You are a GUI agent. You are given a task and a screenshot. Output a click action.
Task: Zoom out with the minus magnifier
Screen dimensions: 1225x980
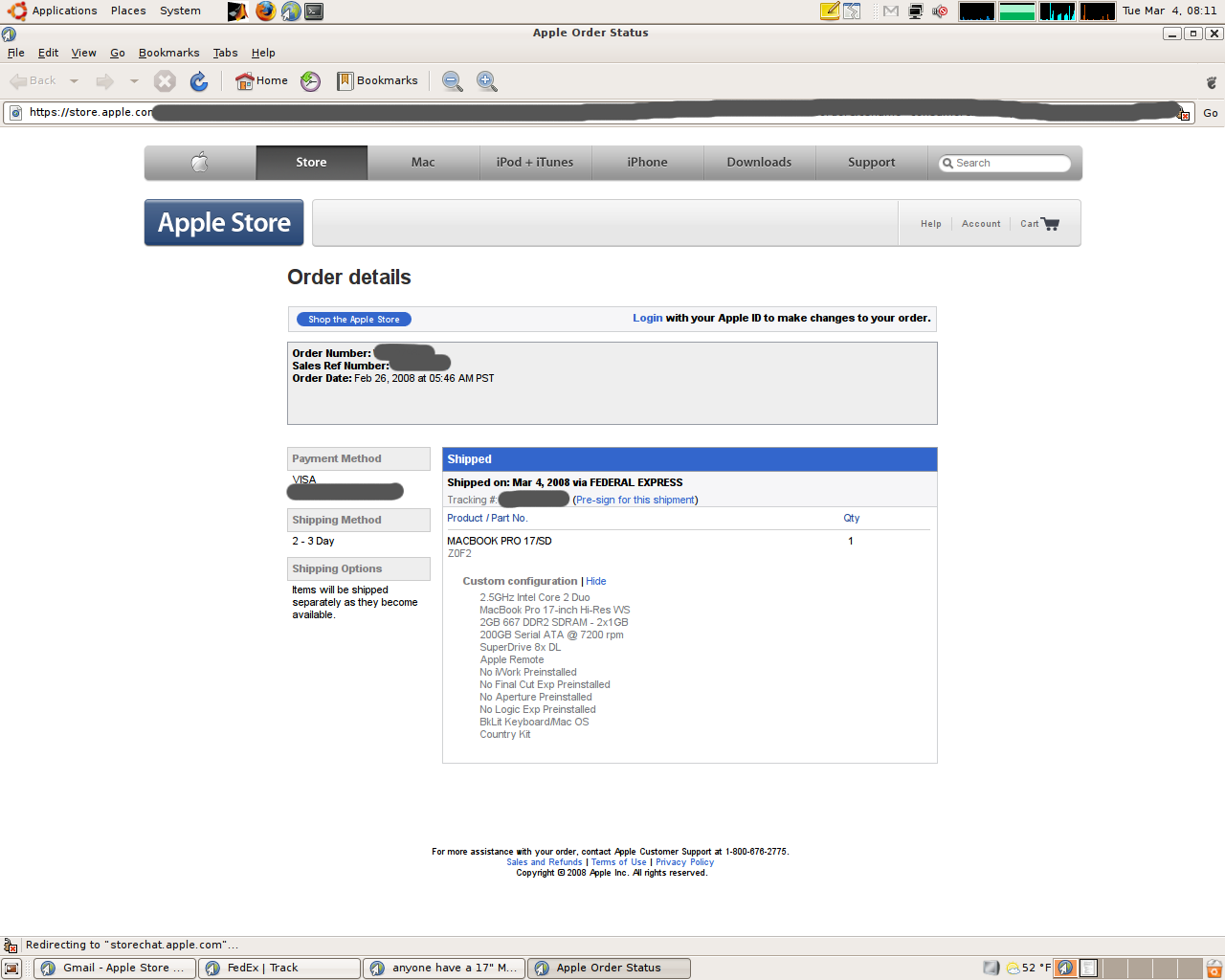pyautogui.click(x=453, y=81)
